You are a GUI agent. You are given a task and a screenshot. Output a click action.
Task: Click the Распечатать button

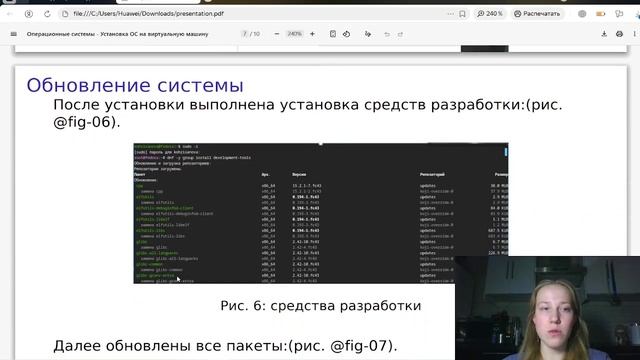(537, 14)
